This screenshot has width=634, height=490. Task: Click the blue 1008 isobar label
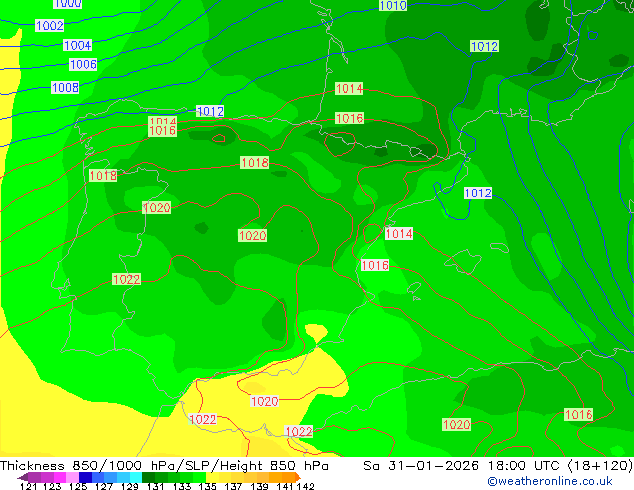coord(65,87)
